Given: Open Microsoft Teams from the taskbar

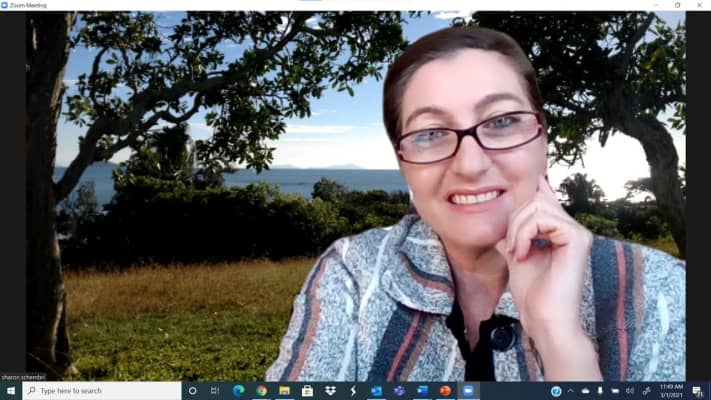Looking at the screenshot, I should (399, 391).
